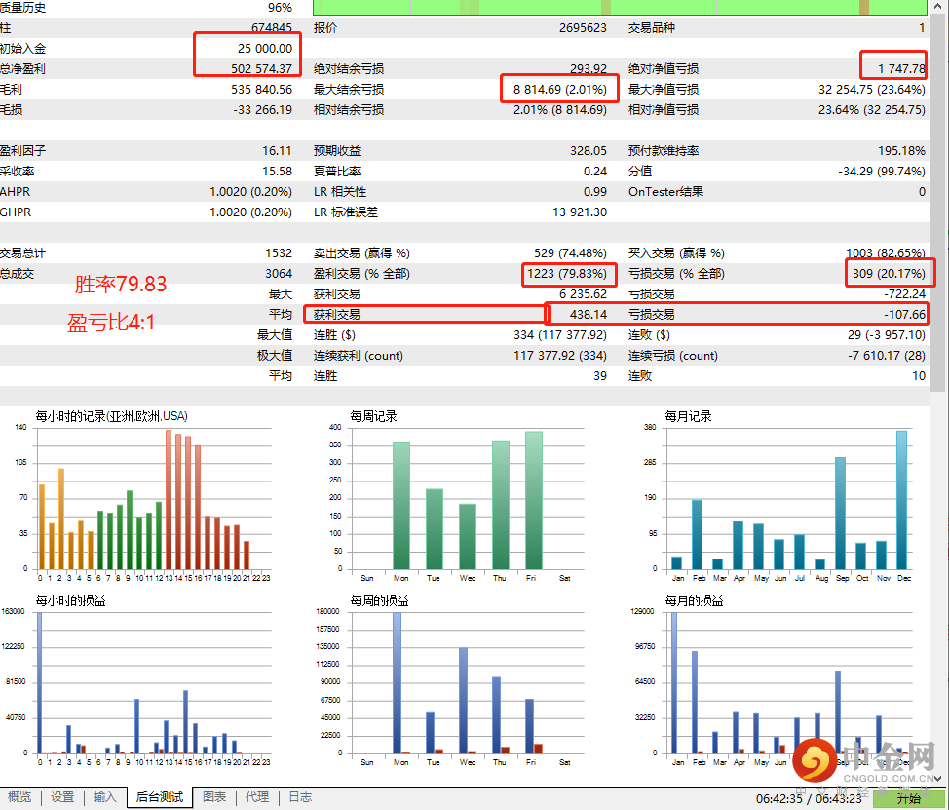Click the largest profit trade value 6 235.62
Viewport: 949px width, 810px height.
583,294
